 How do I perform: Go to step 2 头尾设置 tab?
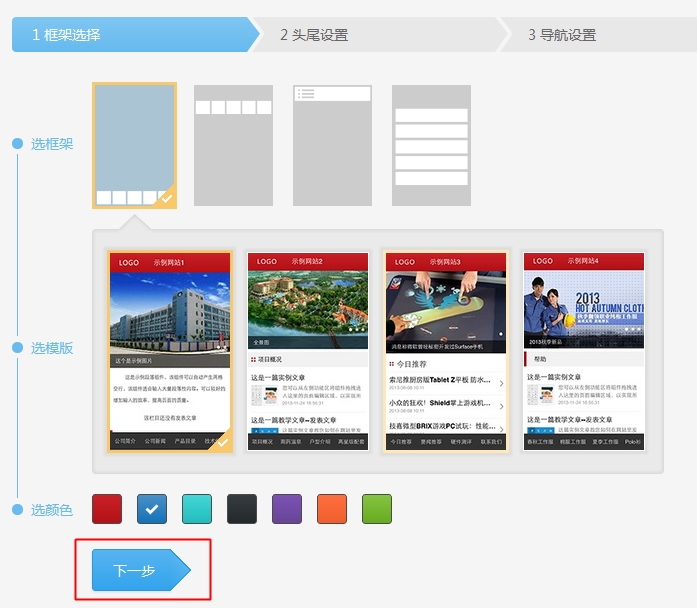(380, 35)
